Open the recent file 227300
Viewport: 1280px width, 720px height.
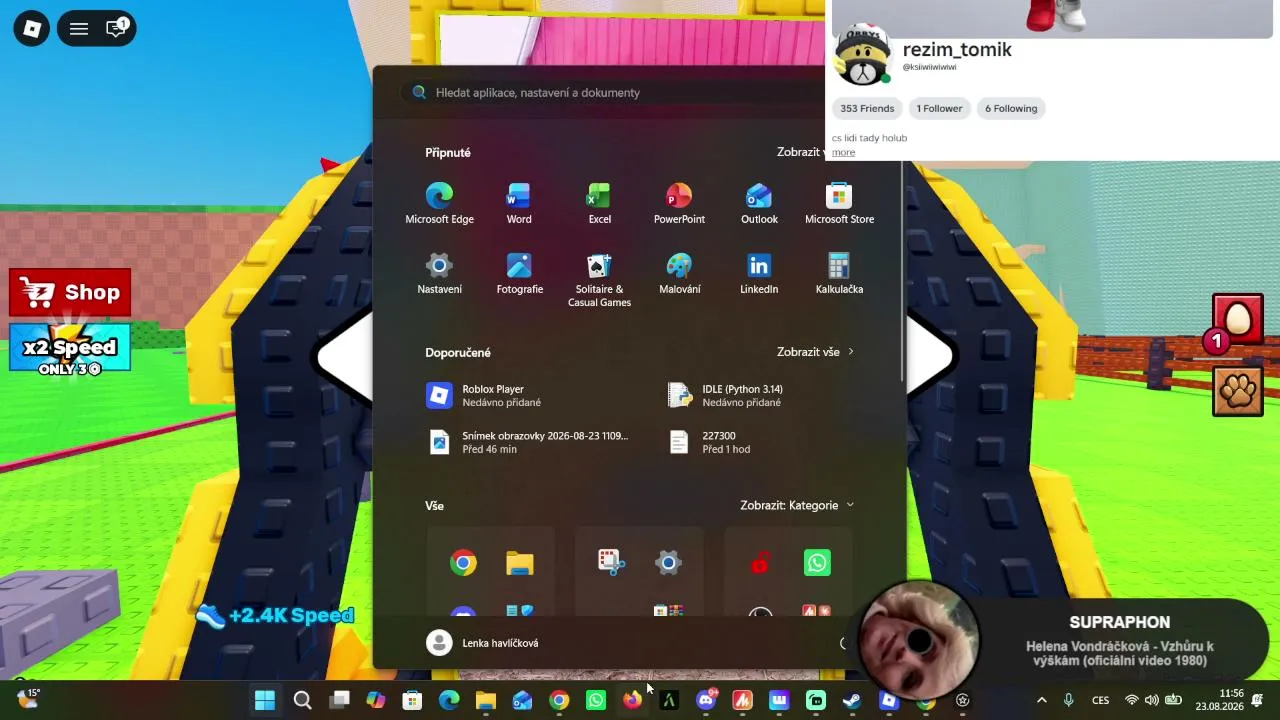[x=760, y=442]
